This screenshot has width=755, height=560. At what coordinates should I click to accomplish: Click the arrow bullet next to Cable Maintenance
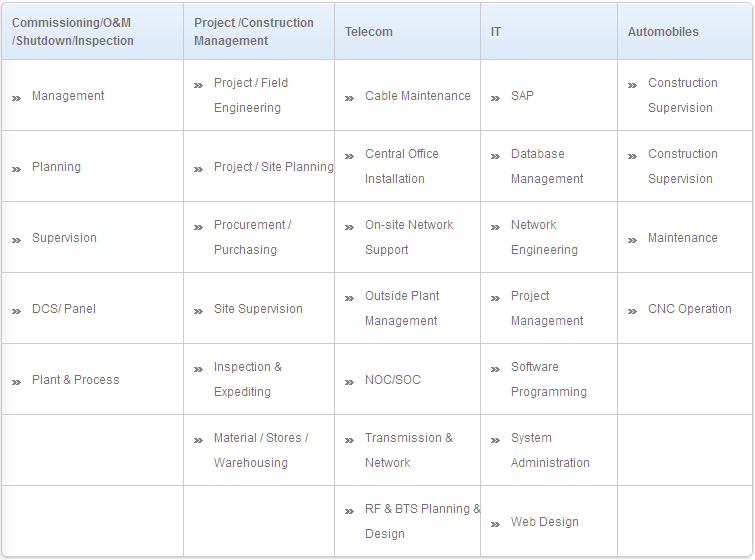pos(349,98)
